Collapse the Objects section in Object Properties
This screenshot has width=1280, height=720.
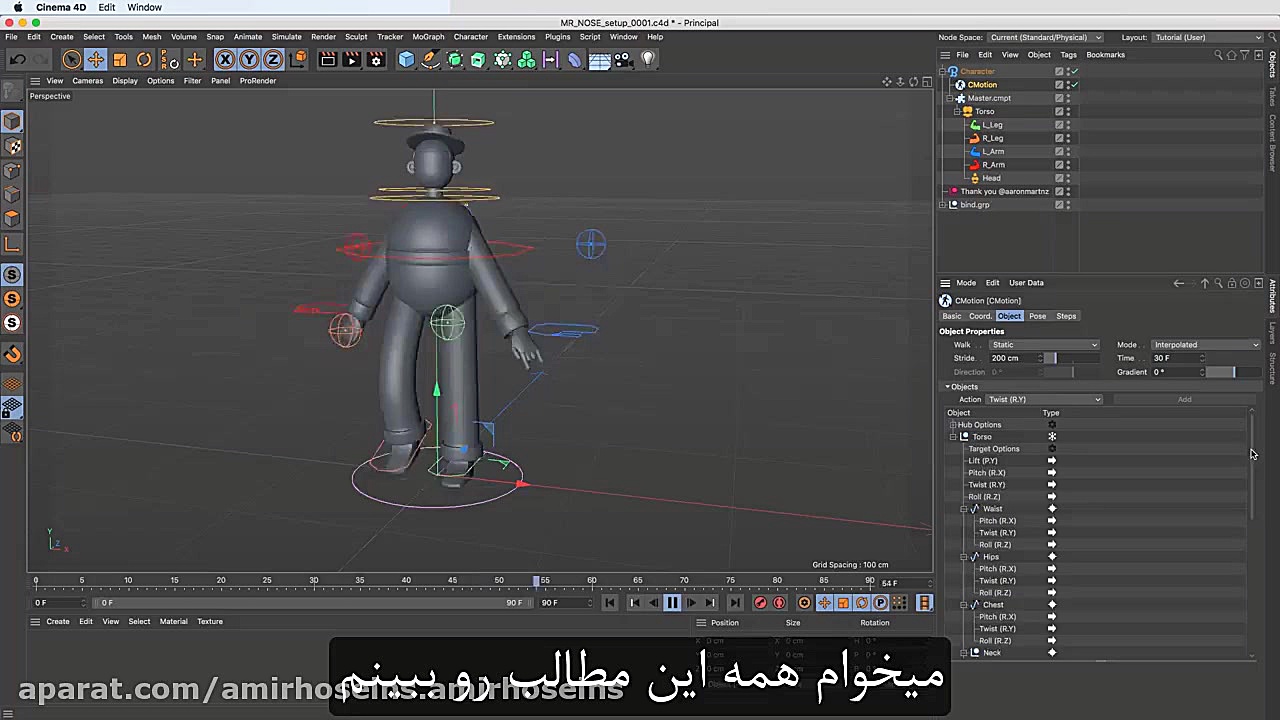(948, 386)
